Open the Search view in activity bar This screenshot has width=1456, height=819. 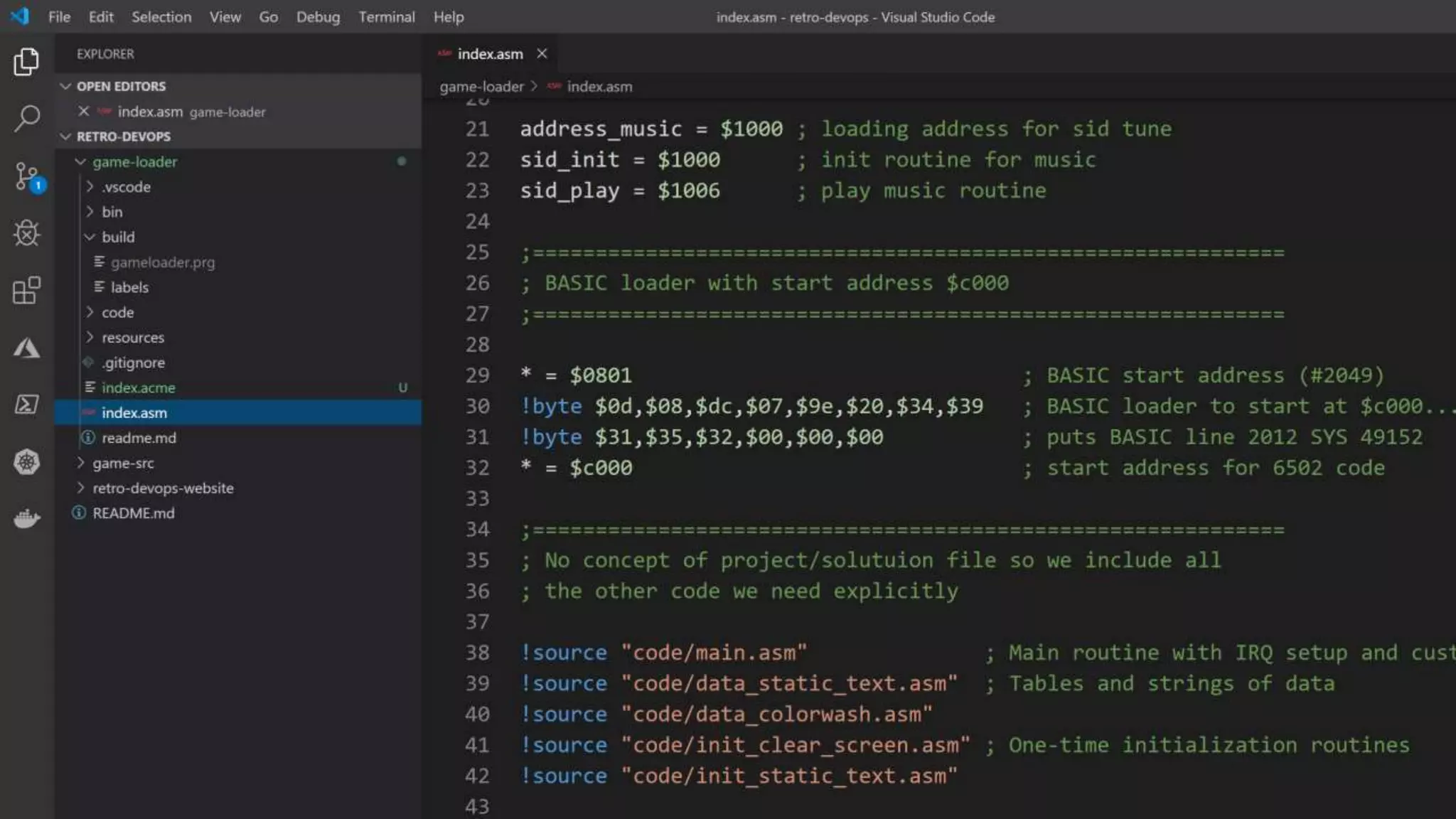pyautogui.click(x=26, y=118)
